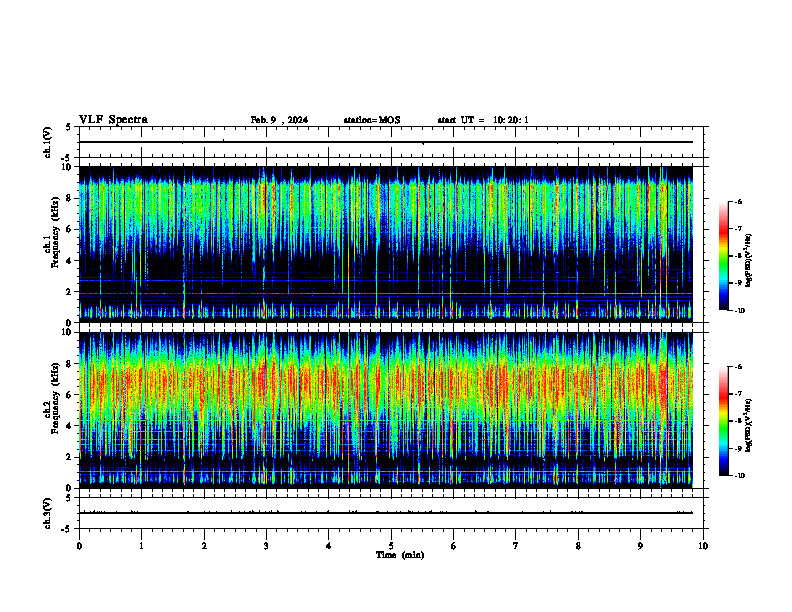Click the "6" kHz tick on ch.2 frequency axis
This screenshot has height=612, width=792.
[69, 395]
